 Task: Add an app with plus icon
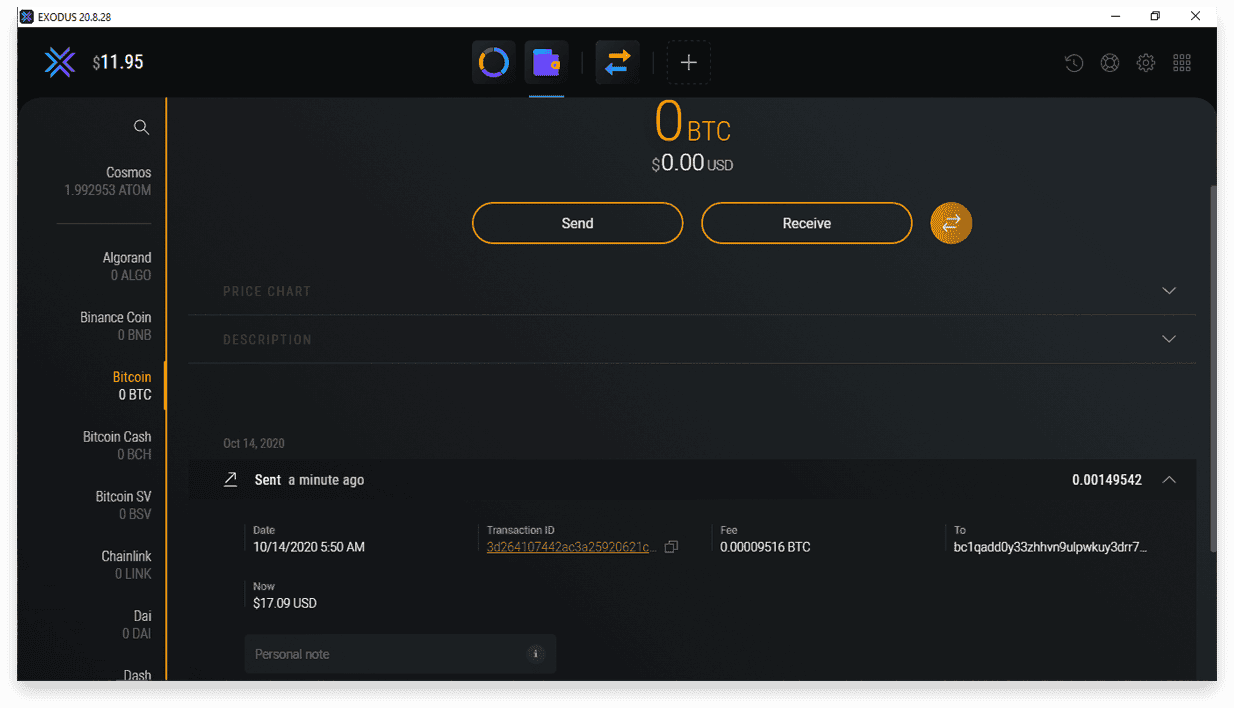coord(688,62)
